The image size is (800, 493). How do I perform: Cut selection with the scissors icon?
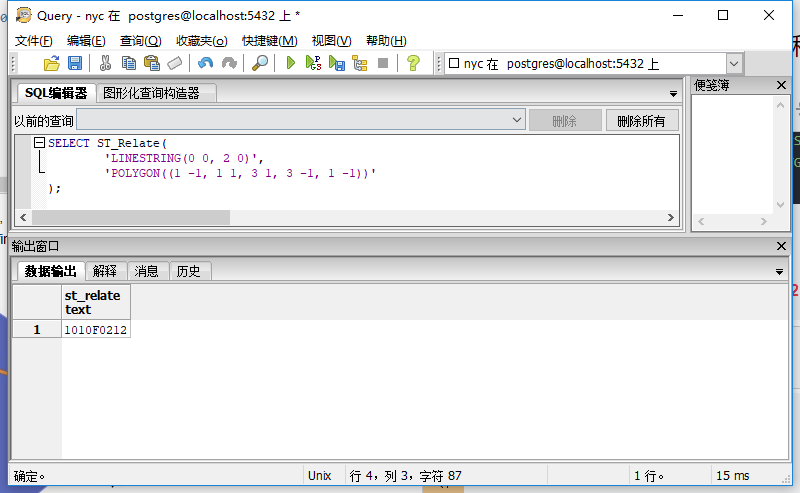[105, 63]
